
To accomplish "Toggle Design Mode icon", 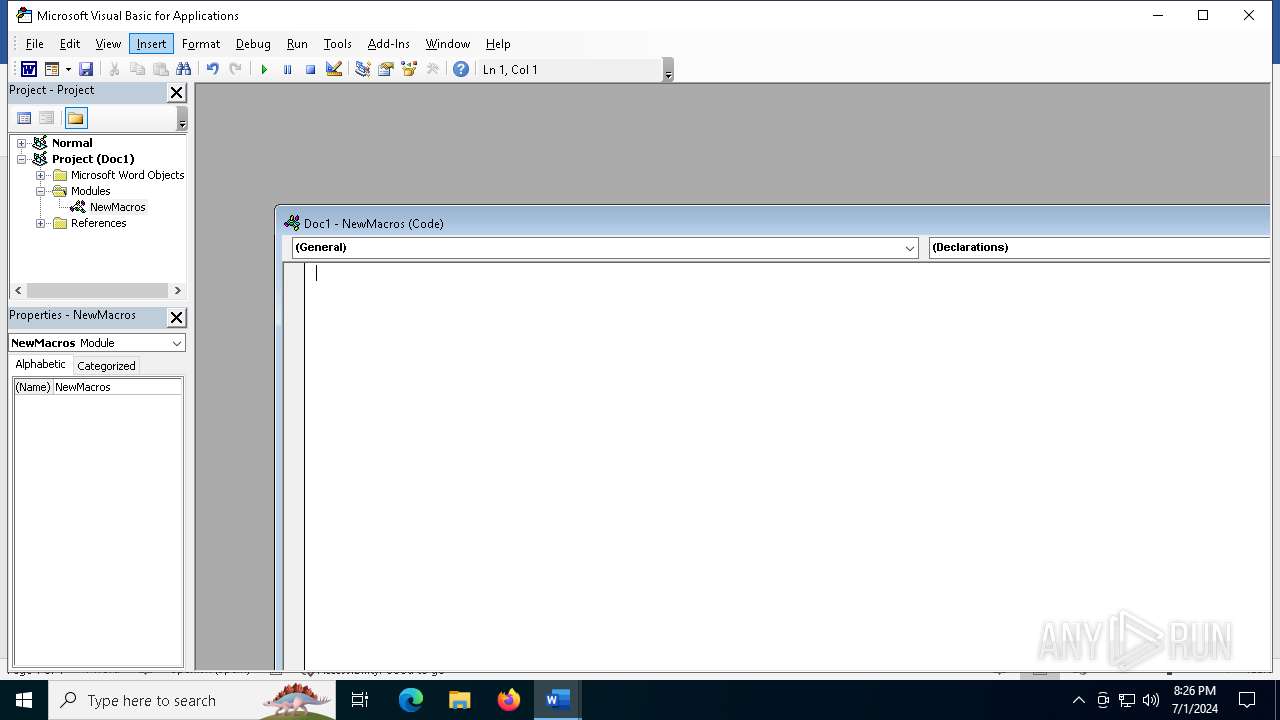I will pos(334,69).
